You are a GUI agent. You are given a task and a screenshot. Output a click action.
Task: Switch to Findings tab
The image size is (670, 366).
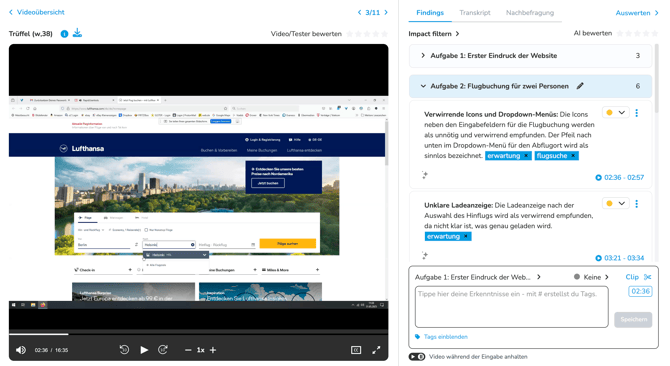[430, 13]
